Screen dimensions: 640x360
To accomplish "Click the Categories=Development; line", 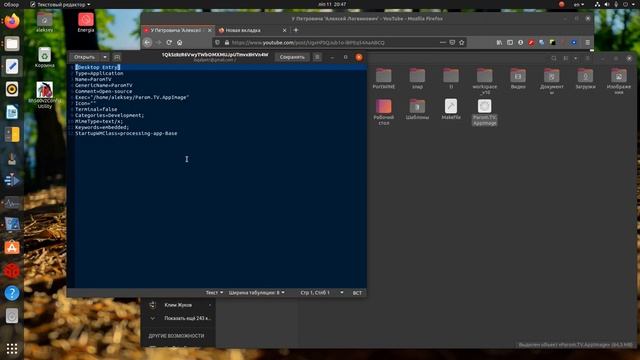I will (x=109, y=116).
